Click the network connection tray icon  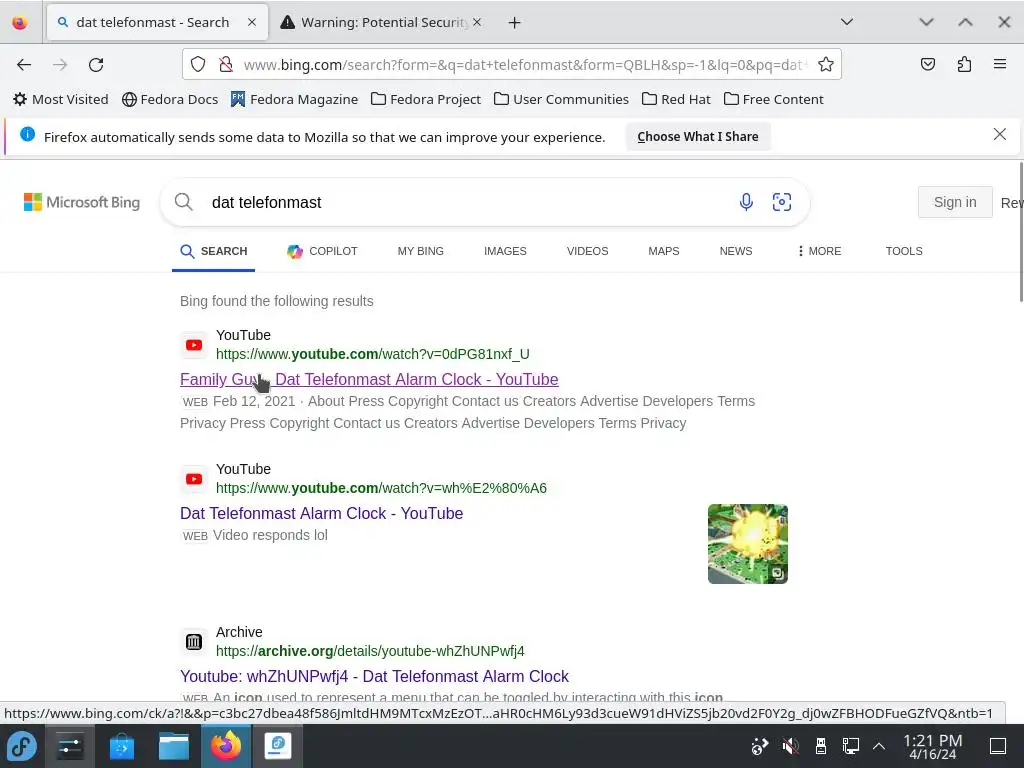[x=850, y=746]
